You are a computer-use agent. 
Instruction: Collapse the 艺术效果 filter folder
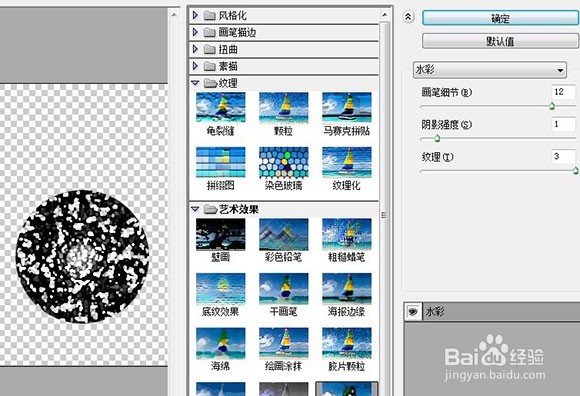click(x=195, y=209)
